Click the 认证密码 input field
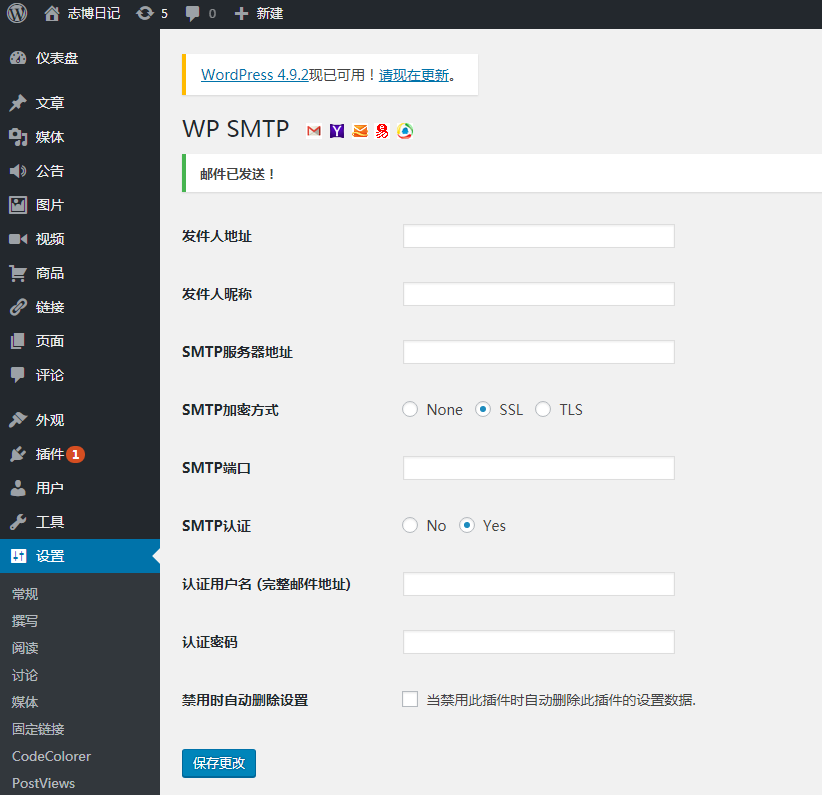822x795 pixels. [539, 642]
